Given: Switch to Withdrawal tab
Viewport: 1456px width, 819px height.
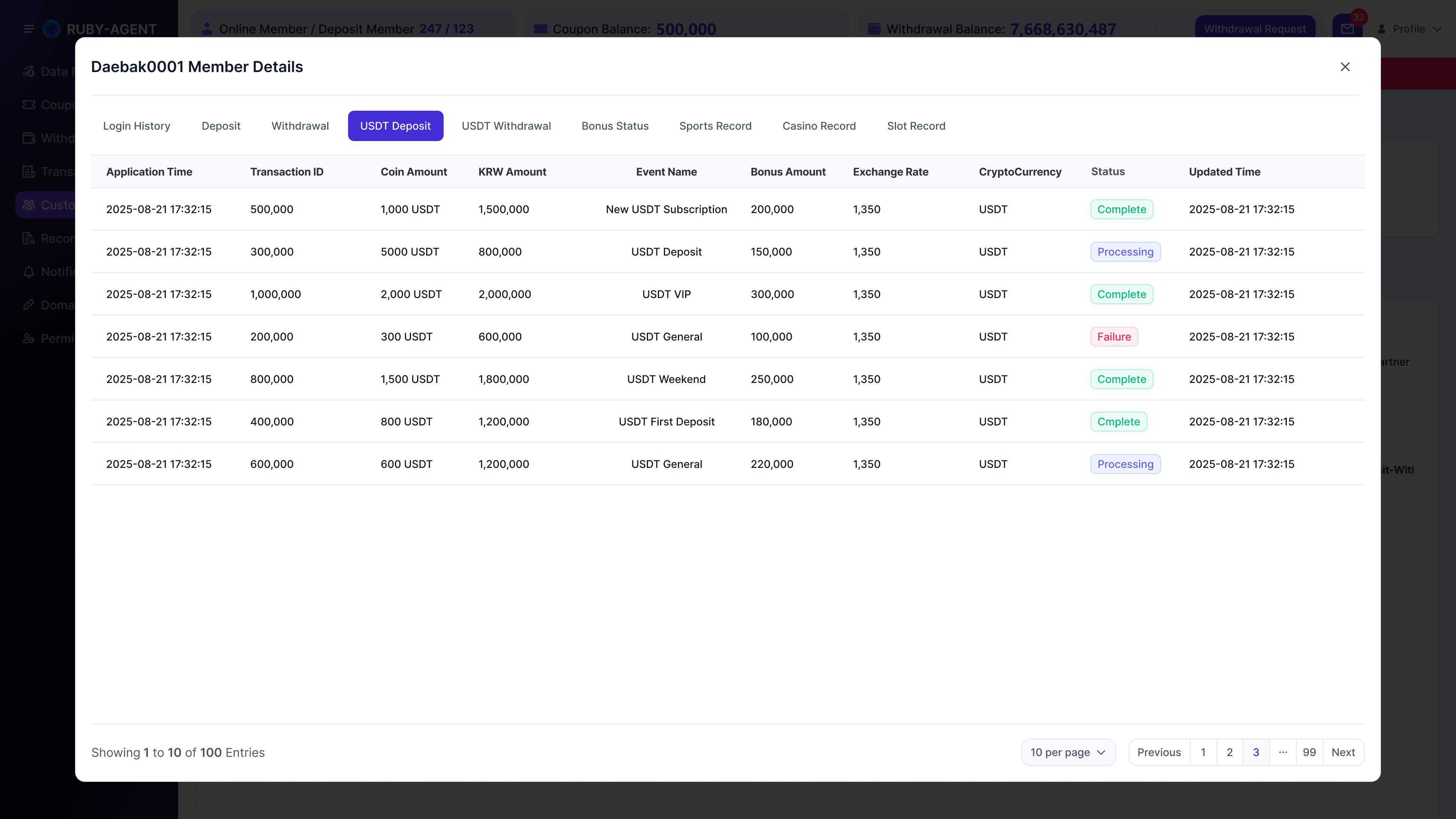Looking at the screenshot, I should (x=300, y=126).
